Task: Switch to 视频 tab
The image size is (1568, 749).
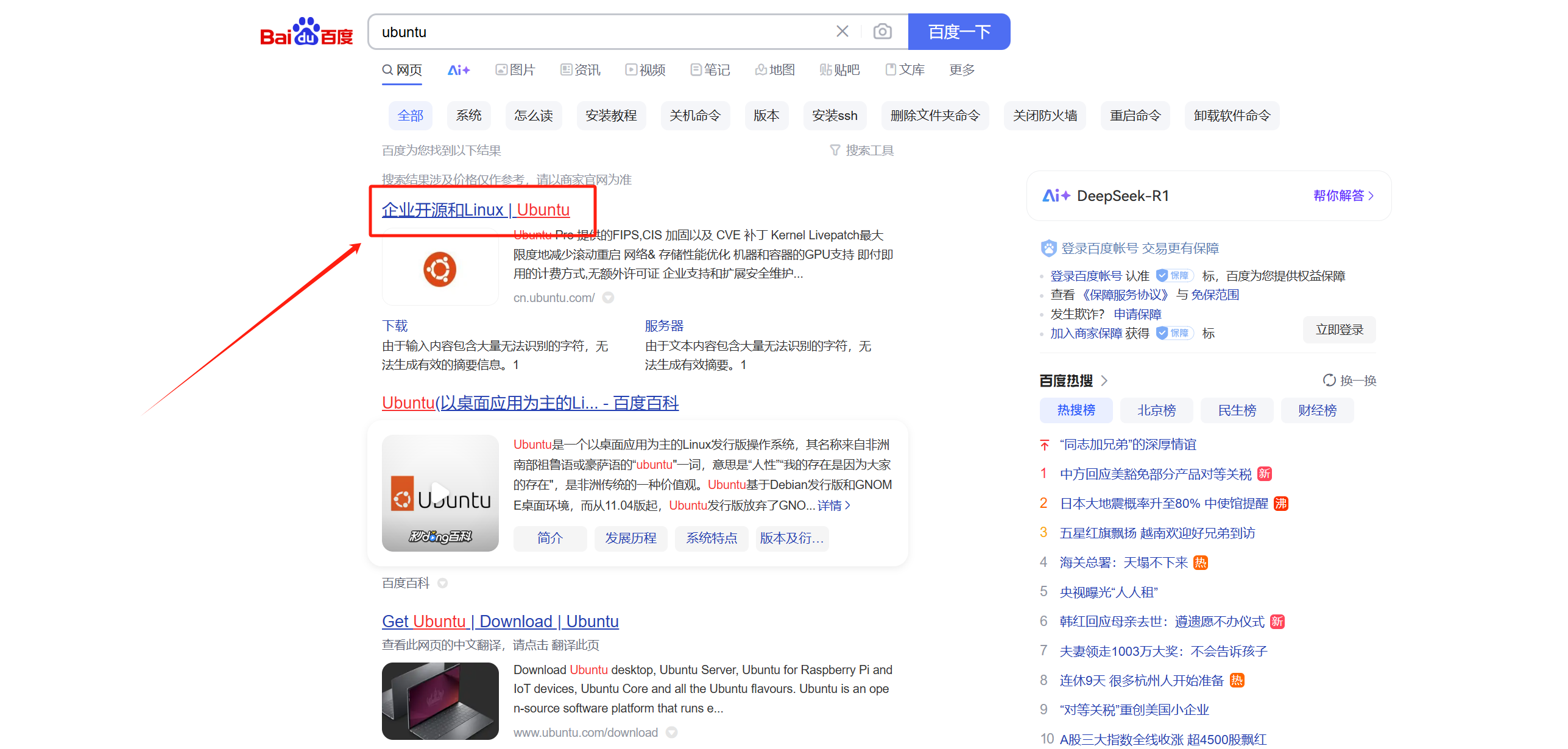Action: tap(645, 70)
